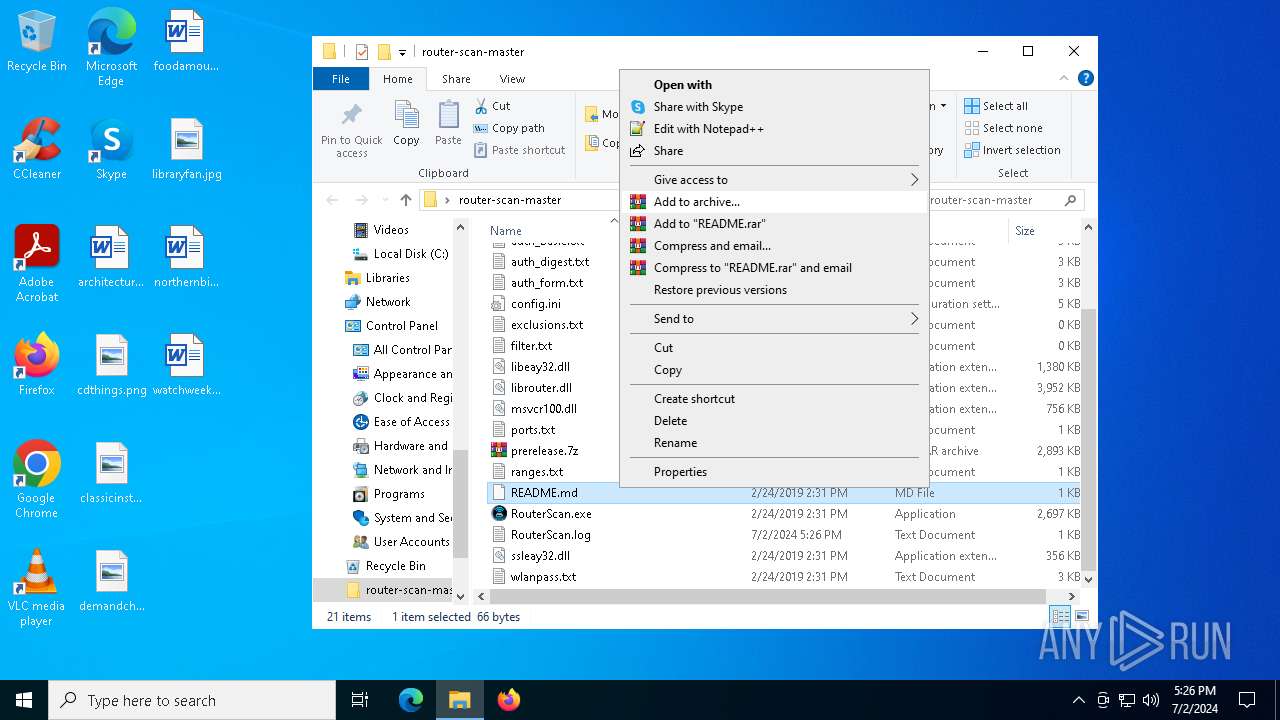Click Select none in the ribbon
Viewport: 1280px width, 720px height.
pyautogui.click(x=1003, y=128)
